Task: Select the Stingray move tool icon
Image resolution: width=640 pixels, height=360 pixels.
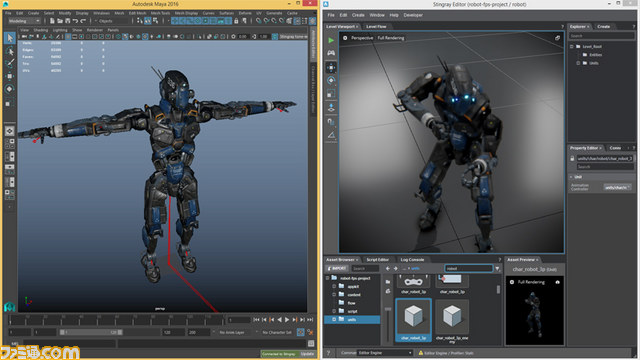Action: 331,67
